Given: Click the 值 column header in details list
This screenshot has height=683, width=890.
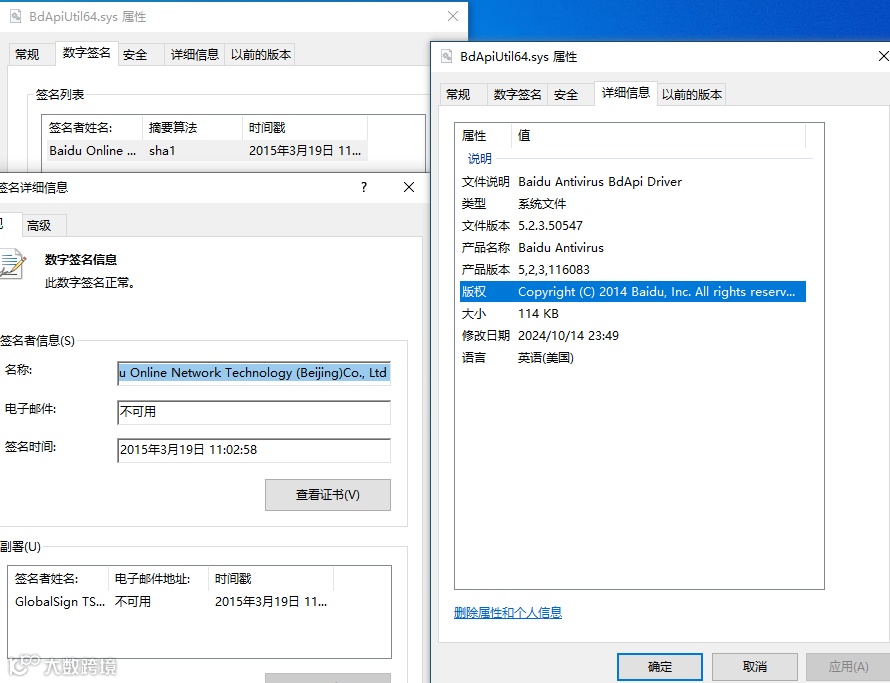Looking at the screenshot, I should [x=658, y=136].
